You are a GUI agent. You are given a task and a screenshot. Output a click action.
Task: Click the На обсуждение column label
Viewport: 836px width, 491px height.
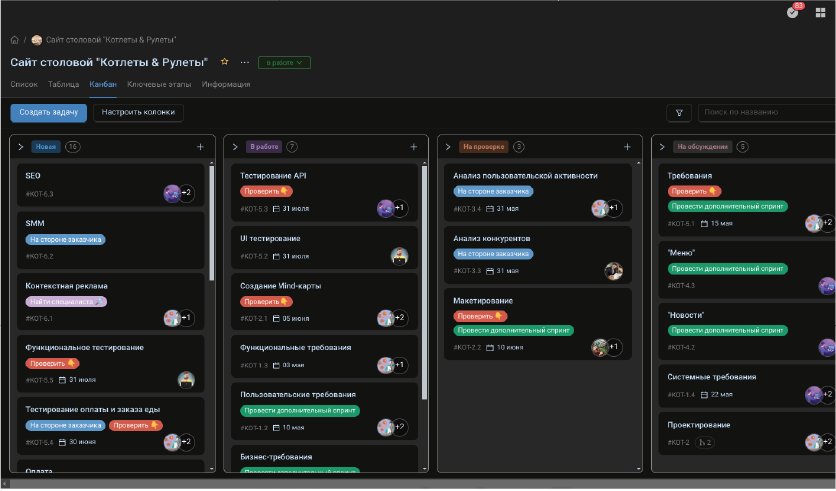coord(702,147)
